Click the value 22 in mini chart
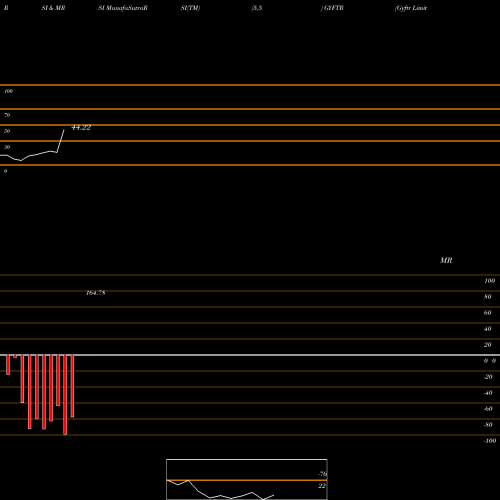 point(322,486)
